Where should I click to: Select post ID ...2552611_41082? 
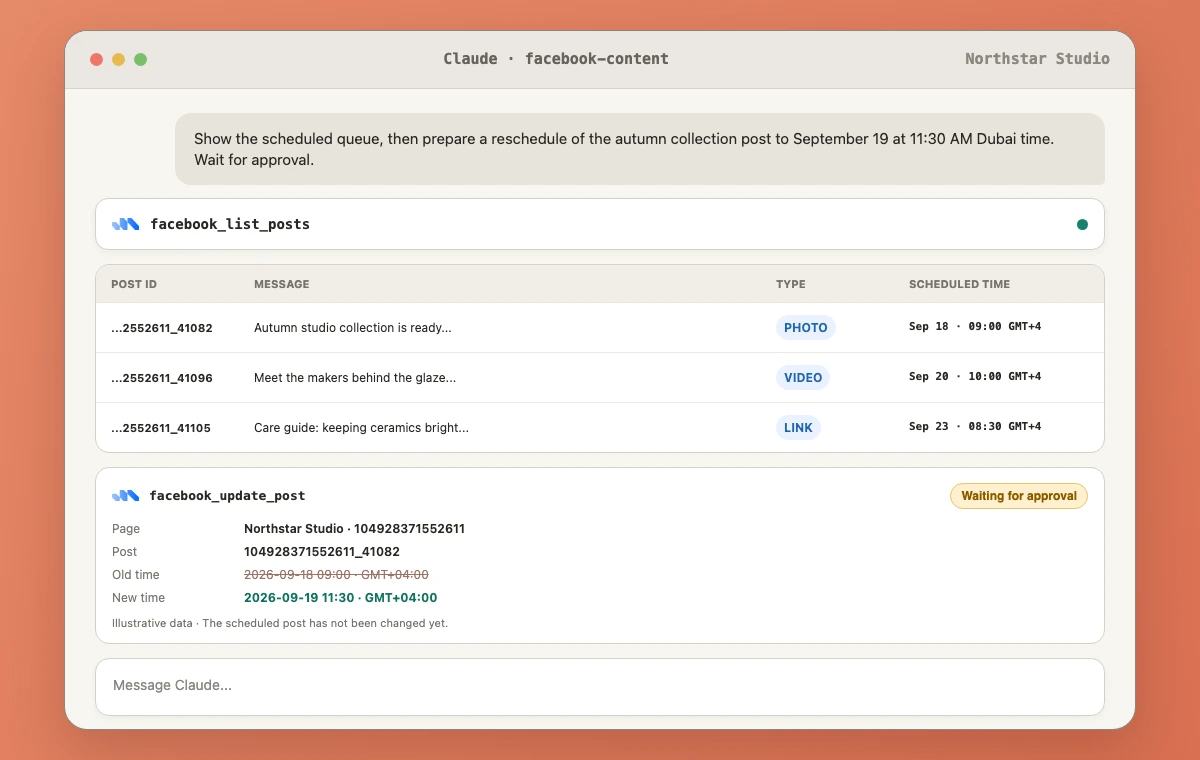162,328
